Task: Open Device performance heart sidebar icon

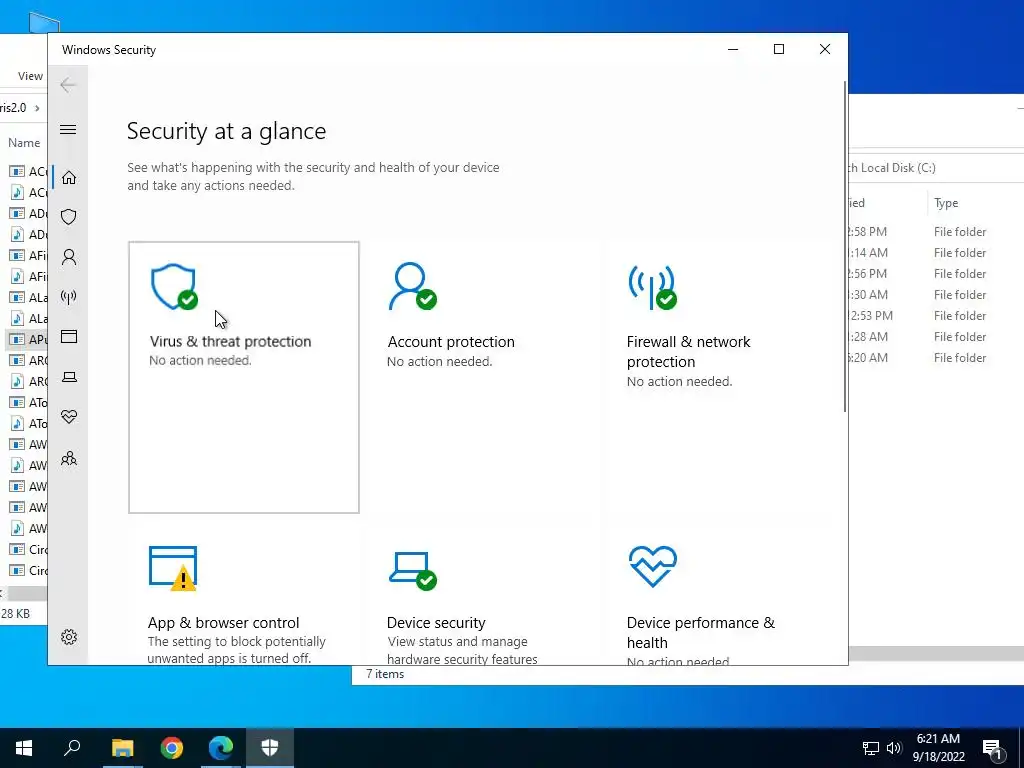Action: (x=69, y=417)
